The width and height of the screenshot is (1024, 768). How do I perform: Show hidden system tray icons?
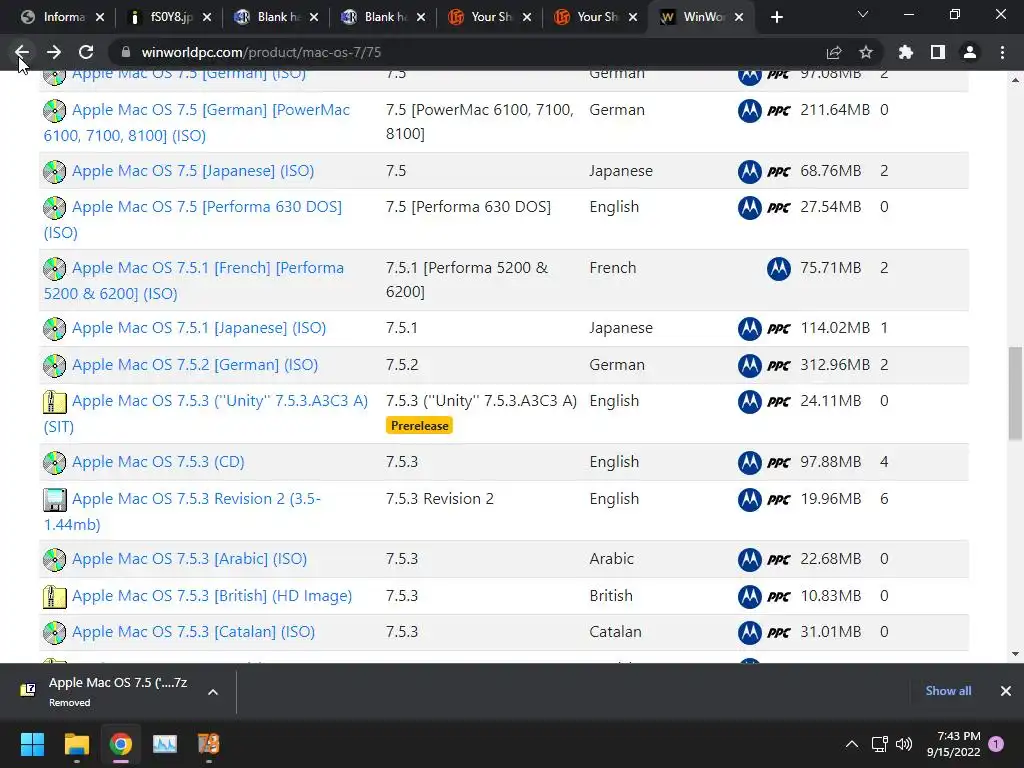(852, 744)
